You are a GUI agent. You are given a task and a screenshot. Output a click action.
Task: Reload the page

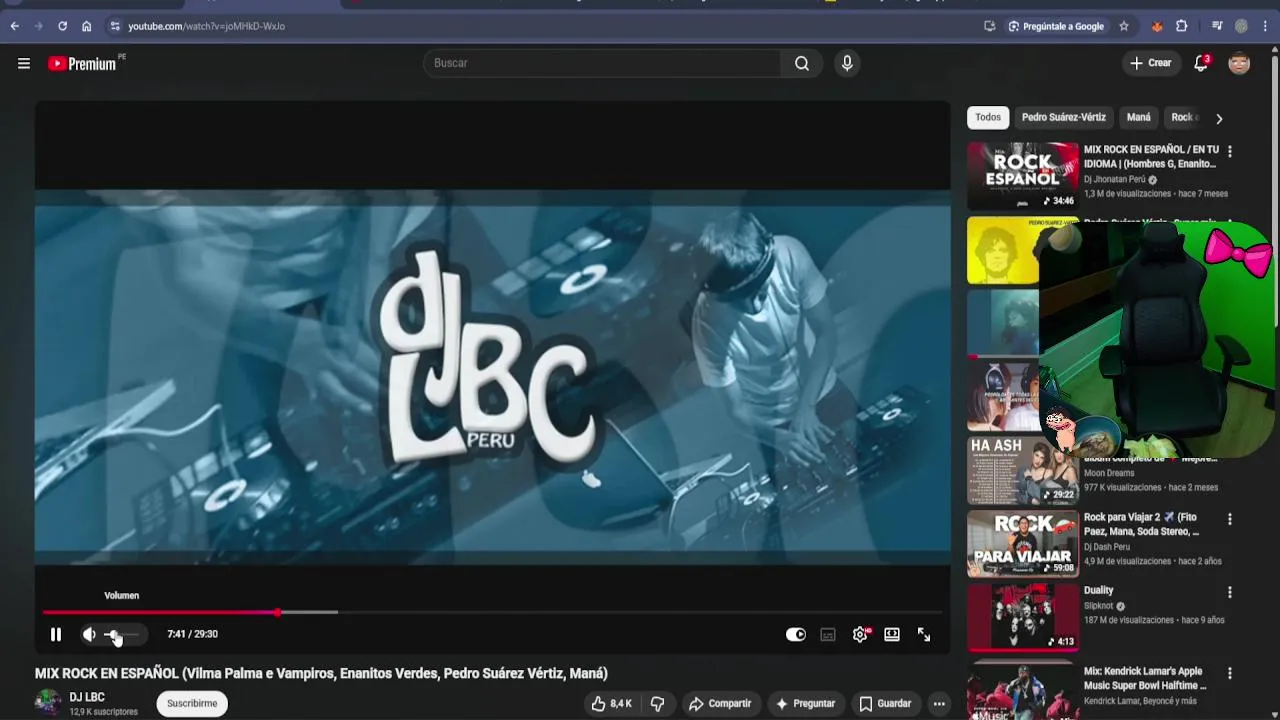click(62, 26)
